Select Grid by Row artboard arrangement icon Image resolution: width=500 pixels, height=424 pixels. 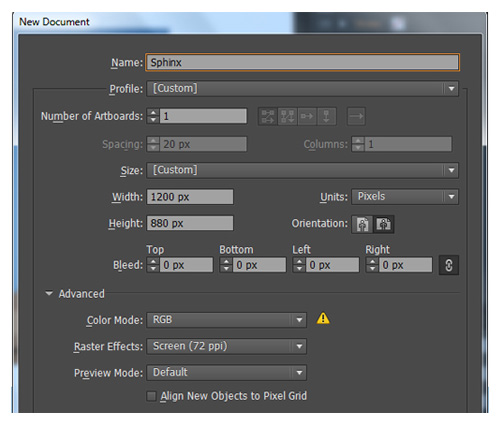coord(268,116)
